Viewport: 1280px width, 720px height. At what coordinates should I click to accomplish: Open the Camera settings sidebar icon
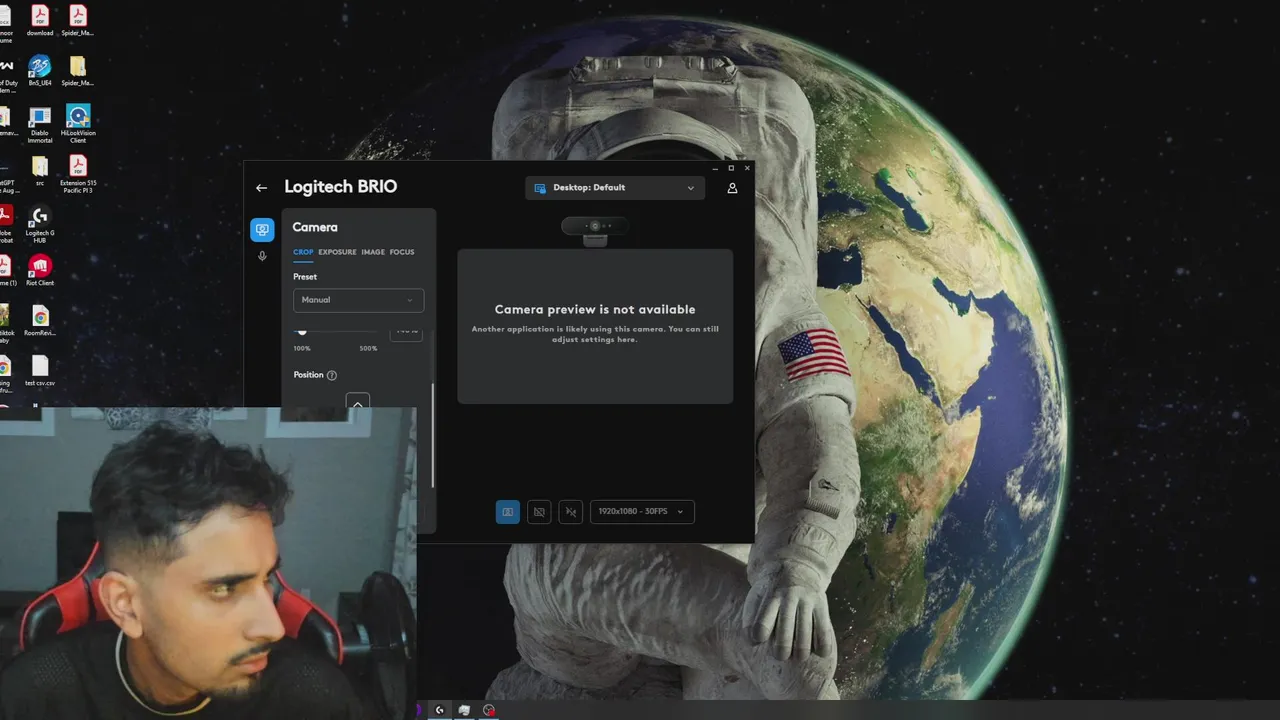[262, 229]
